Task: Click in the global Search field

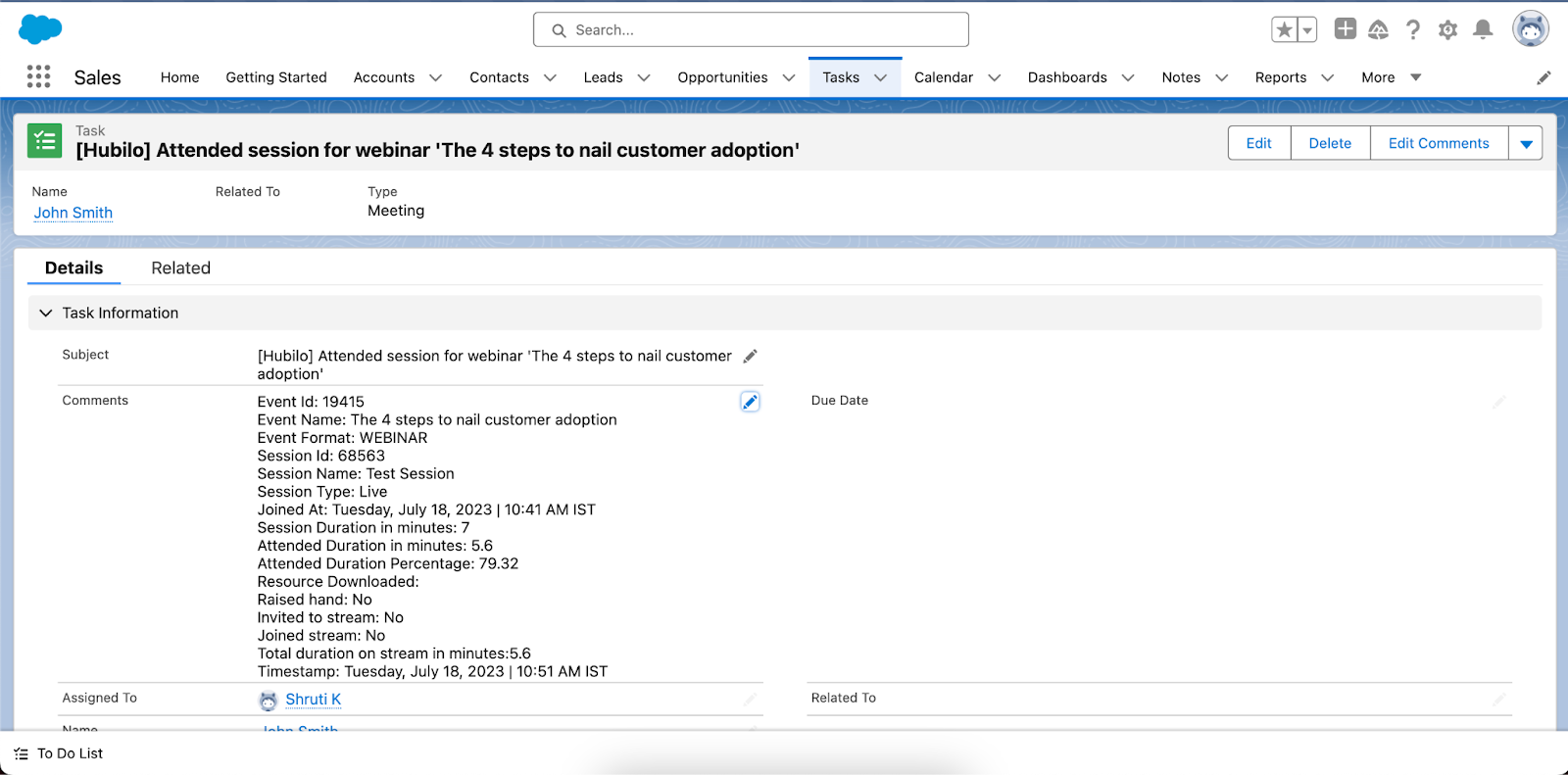Action: 751,30
